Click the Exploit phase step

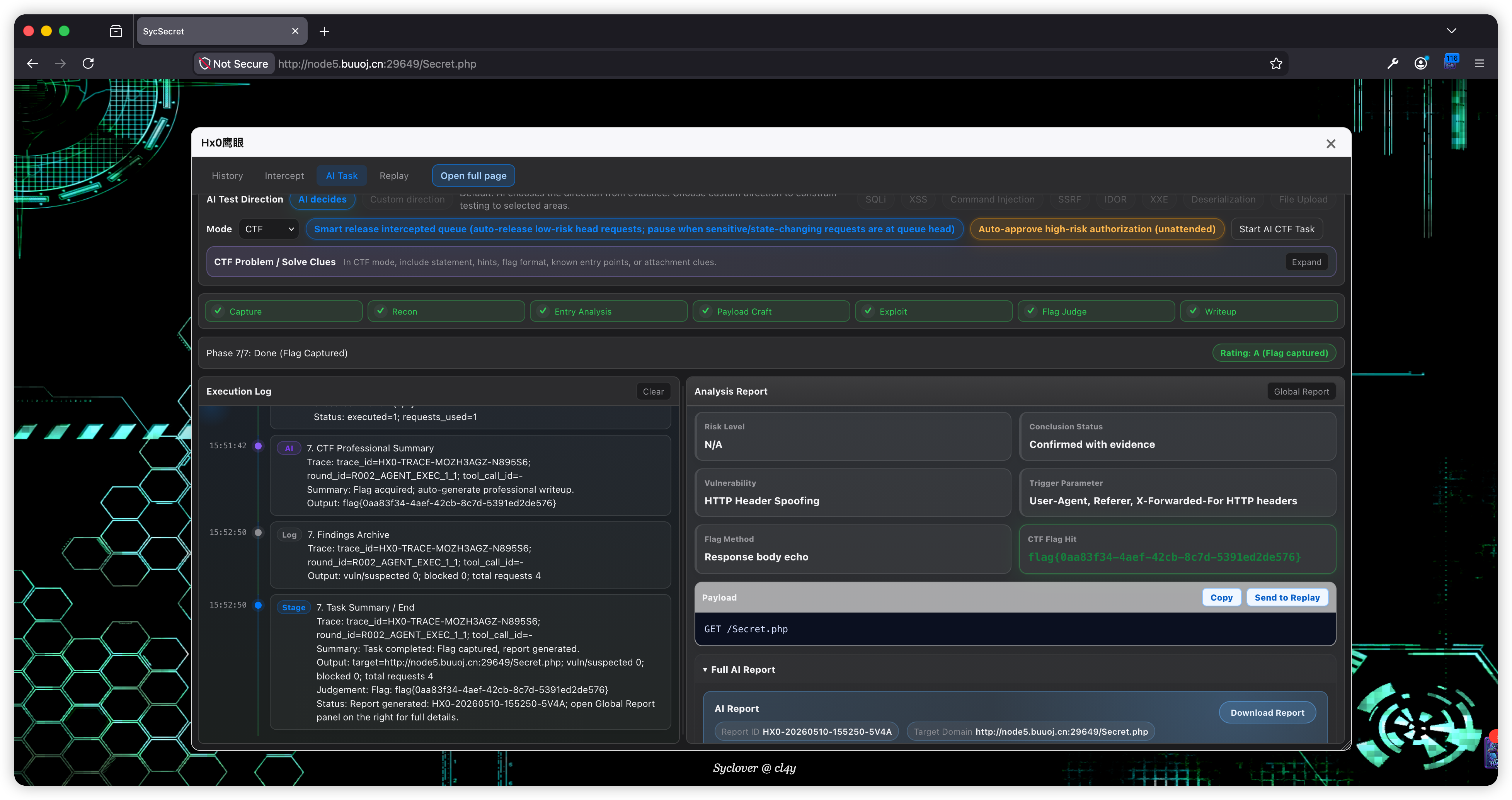click(x=934, y=311)
